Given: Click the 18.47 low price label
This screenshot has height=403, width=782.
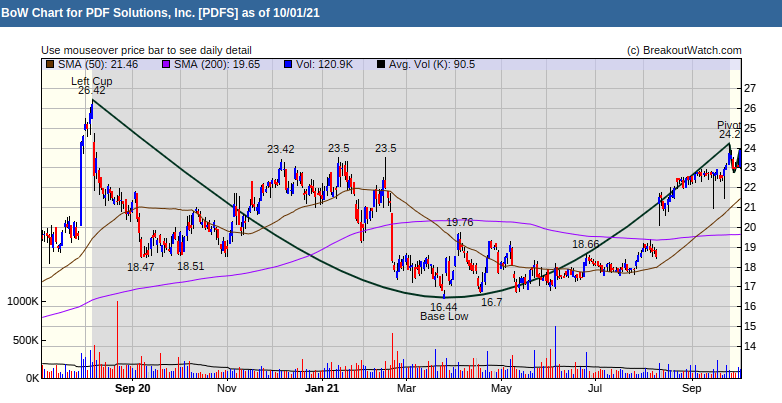Looking at the screenshot, I should 141,267.
